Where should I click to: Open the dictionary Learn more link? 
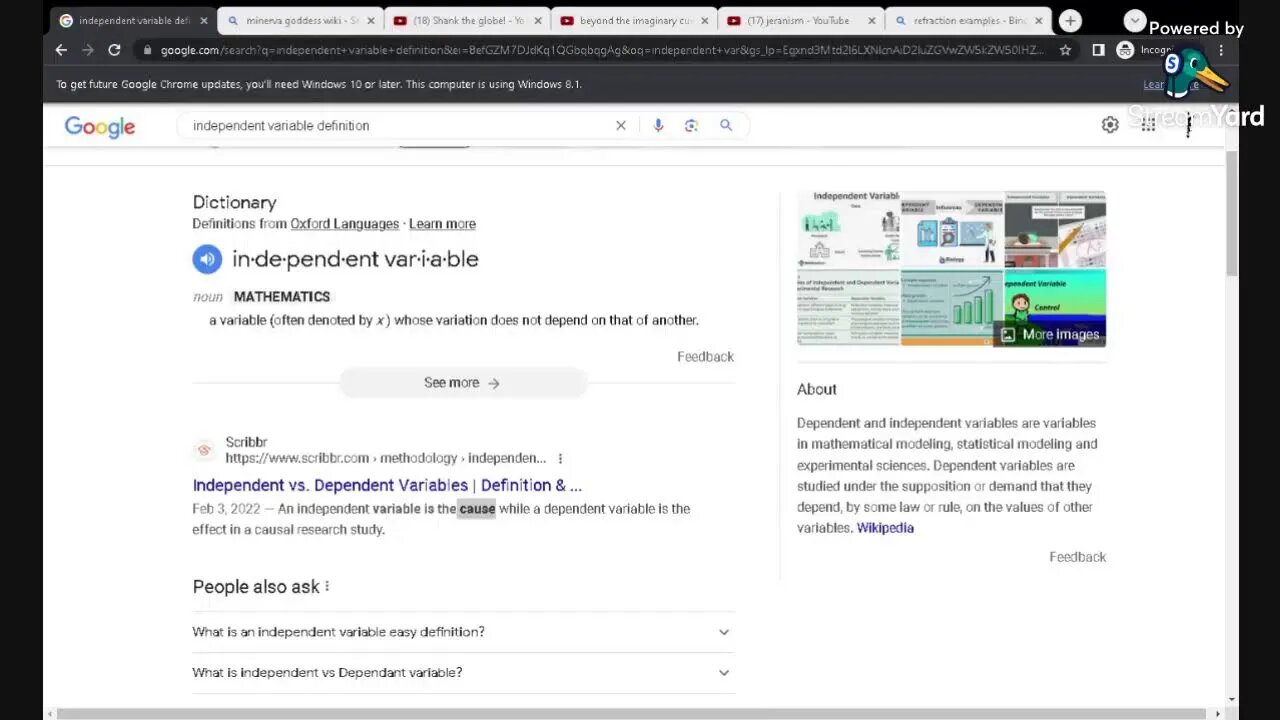tap(442, 224)
